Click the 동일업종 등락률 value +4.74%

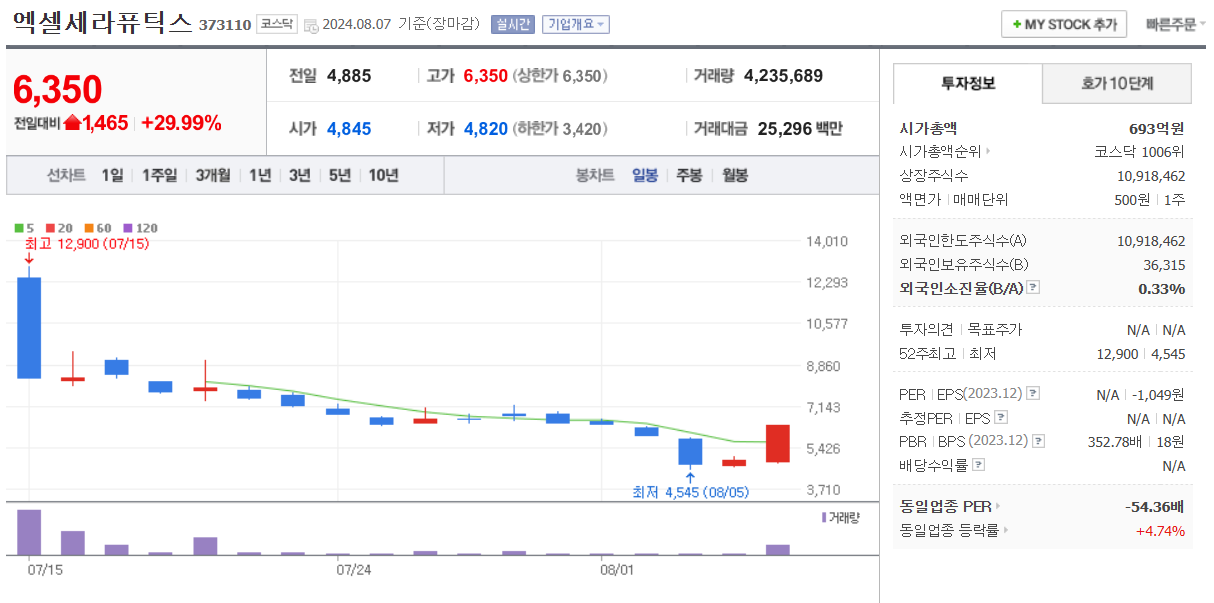pos(1161,531)
